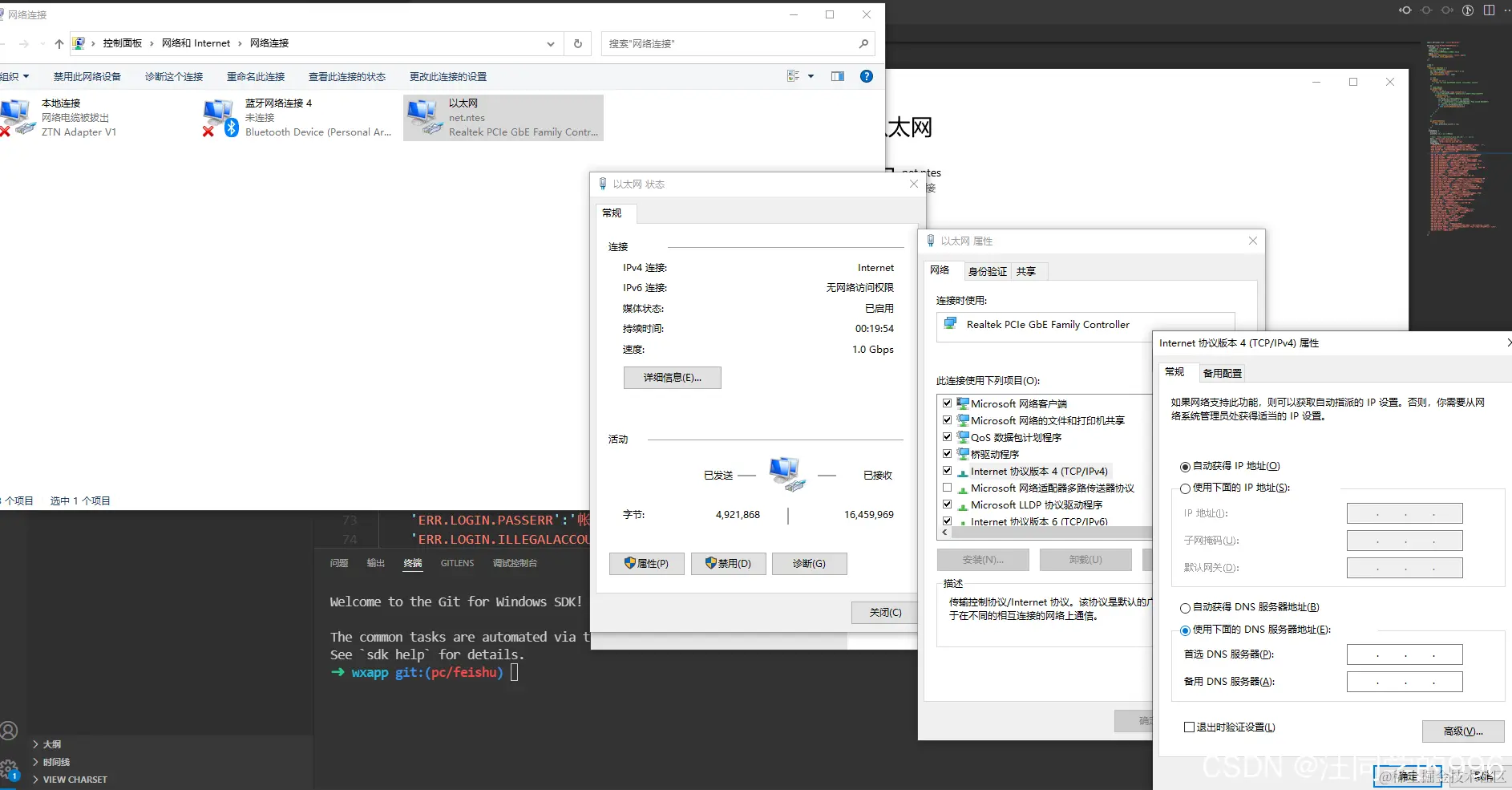Check 退出时验证设置 checkbox
Viewport: 1512px width, 790px height.
pyautogui.click(x=1190, y=727)
